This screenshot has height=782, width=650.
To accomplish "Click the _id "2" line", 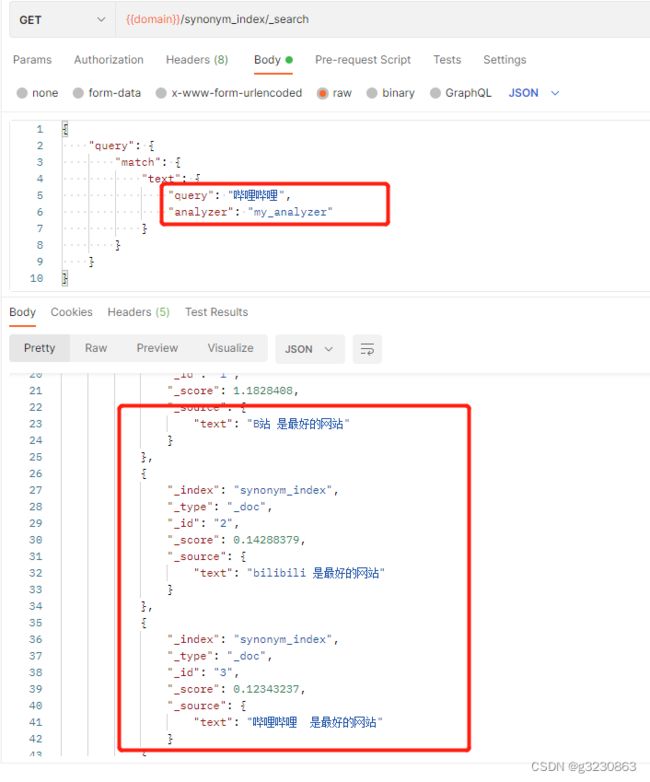I will pyautogui.click(x=204, y=524).
